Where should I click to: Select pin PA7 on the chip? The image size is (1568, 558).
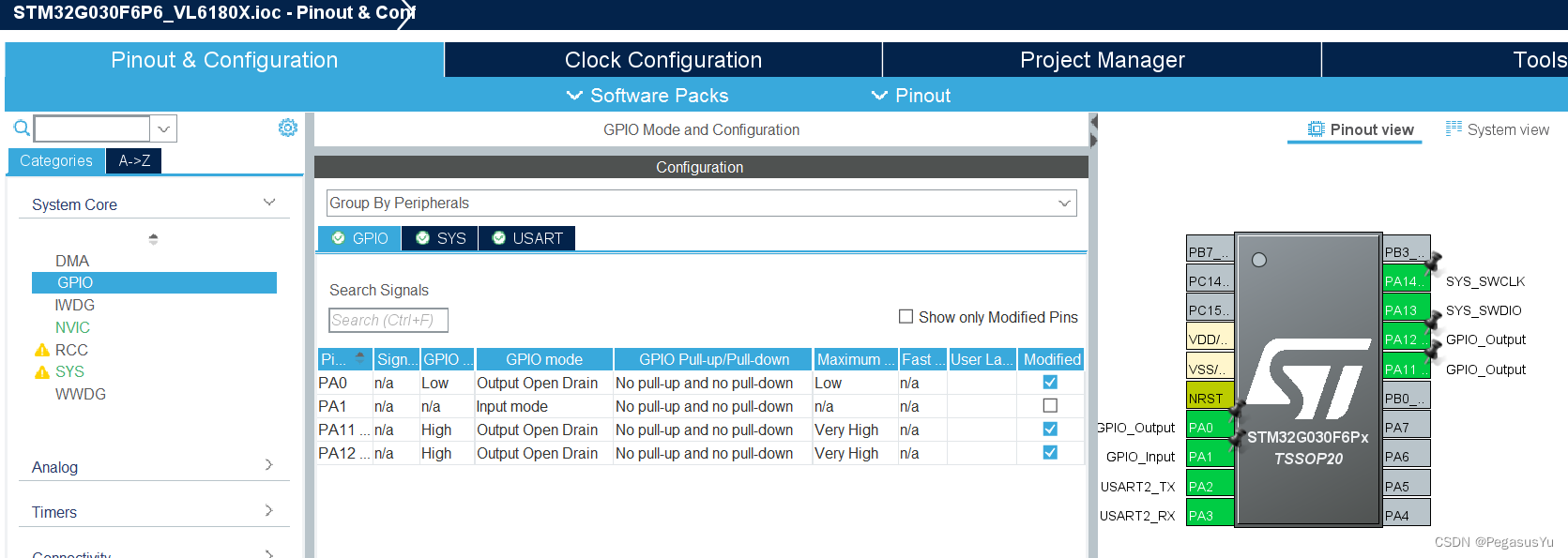click(1407, 427)
